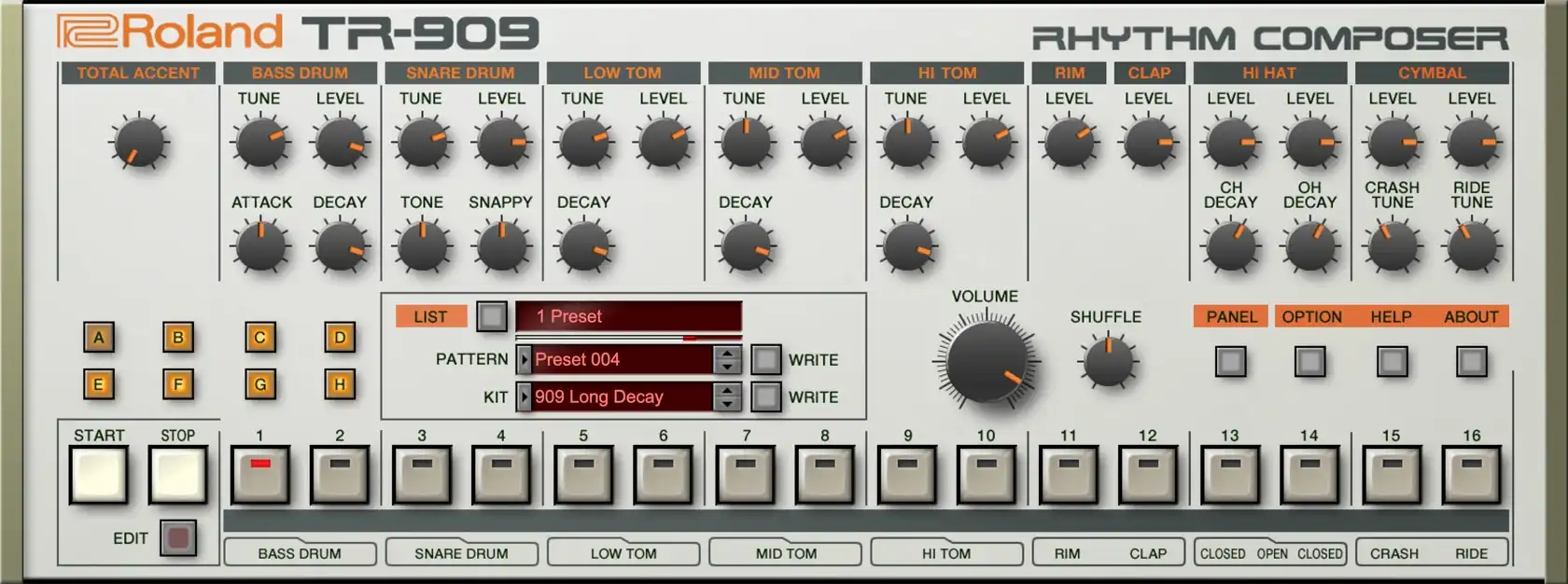Open the Preset 004 pattern dropdown
Viewport: 1568px width, 584px height.
[x=616, y=359]
